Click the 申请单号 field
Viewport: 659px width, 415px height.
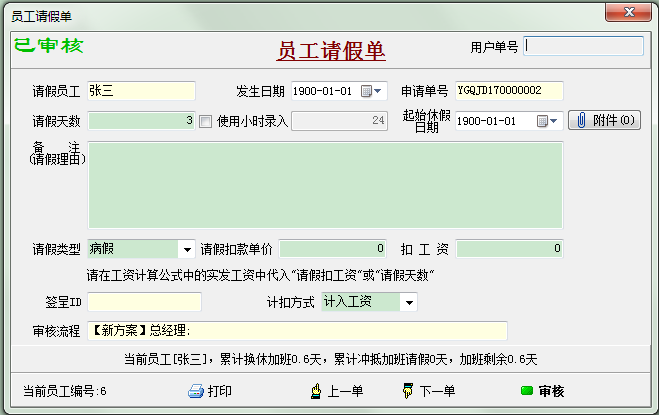click(509, 91)
